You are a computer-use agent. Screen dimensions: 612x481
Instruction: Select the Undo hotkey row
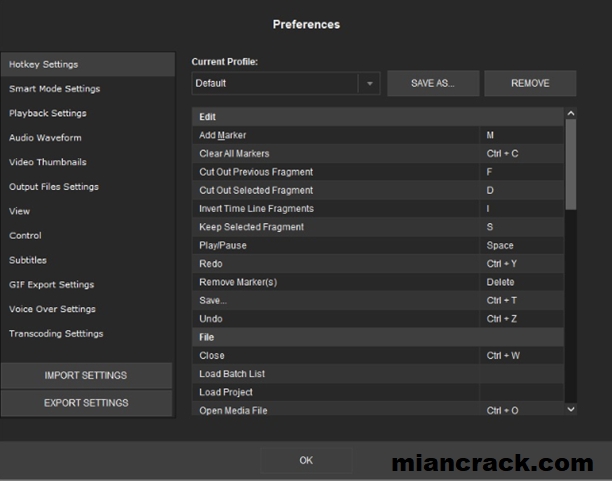point(378,319)
